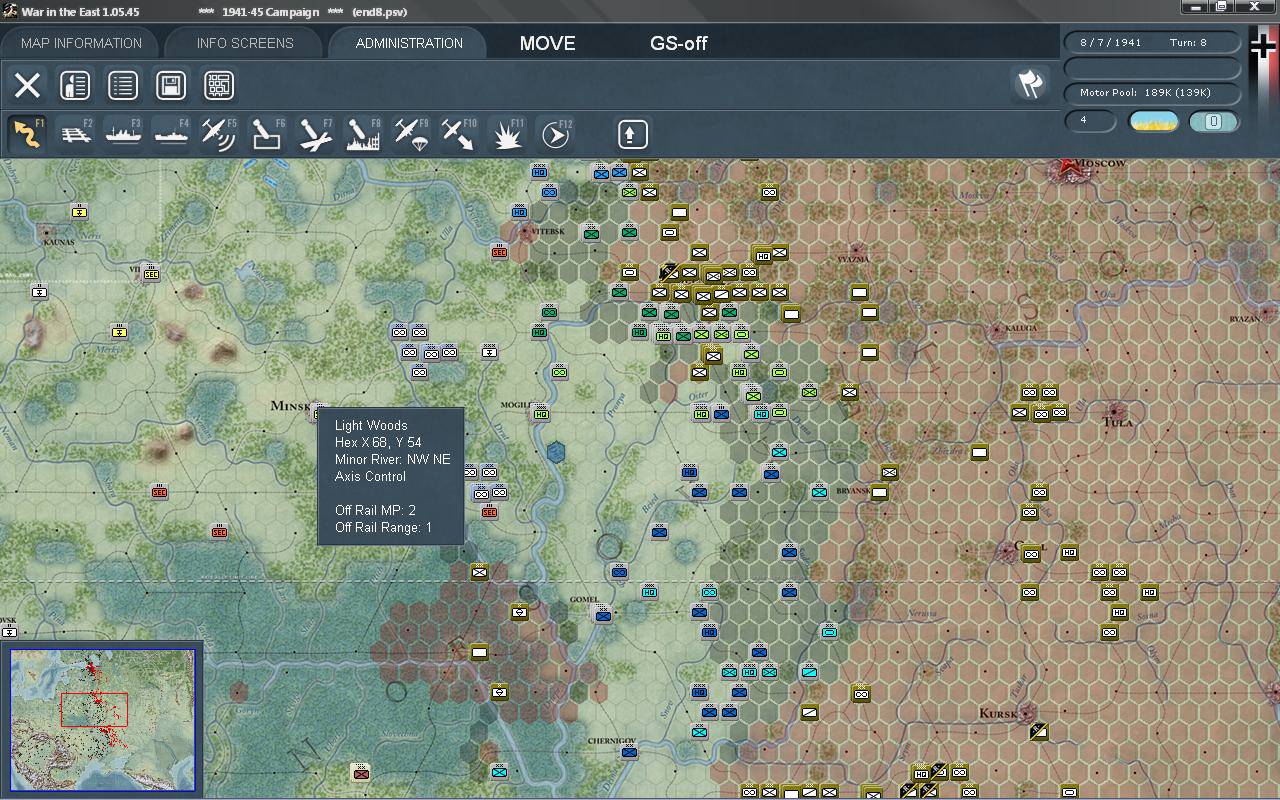Click the X close icon in the toolbar

[27, 85]
